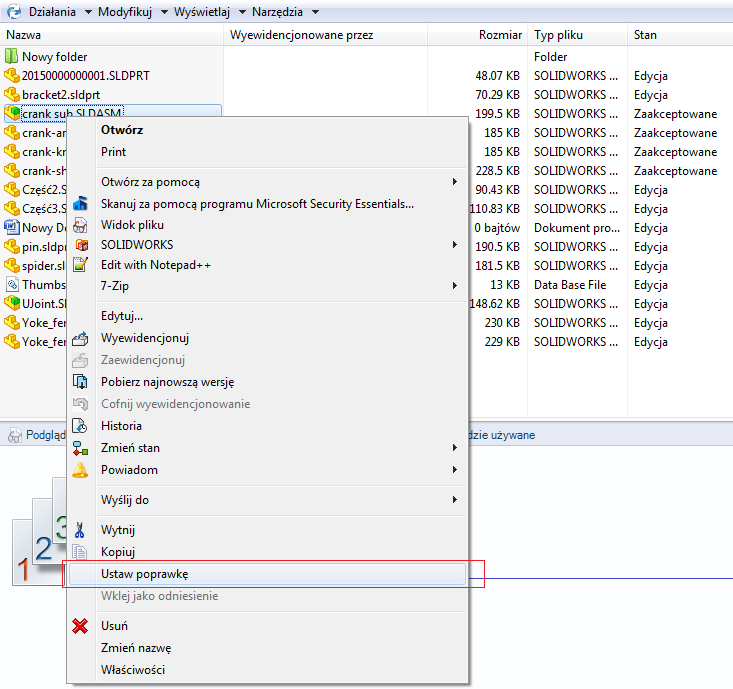Choose Właściwości in the context menu
Screen dimensions: 733x689
tap(133, 670)
